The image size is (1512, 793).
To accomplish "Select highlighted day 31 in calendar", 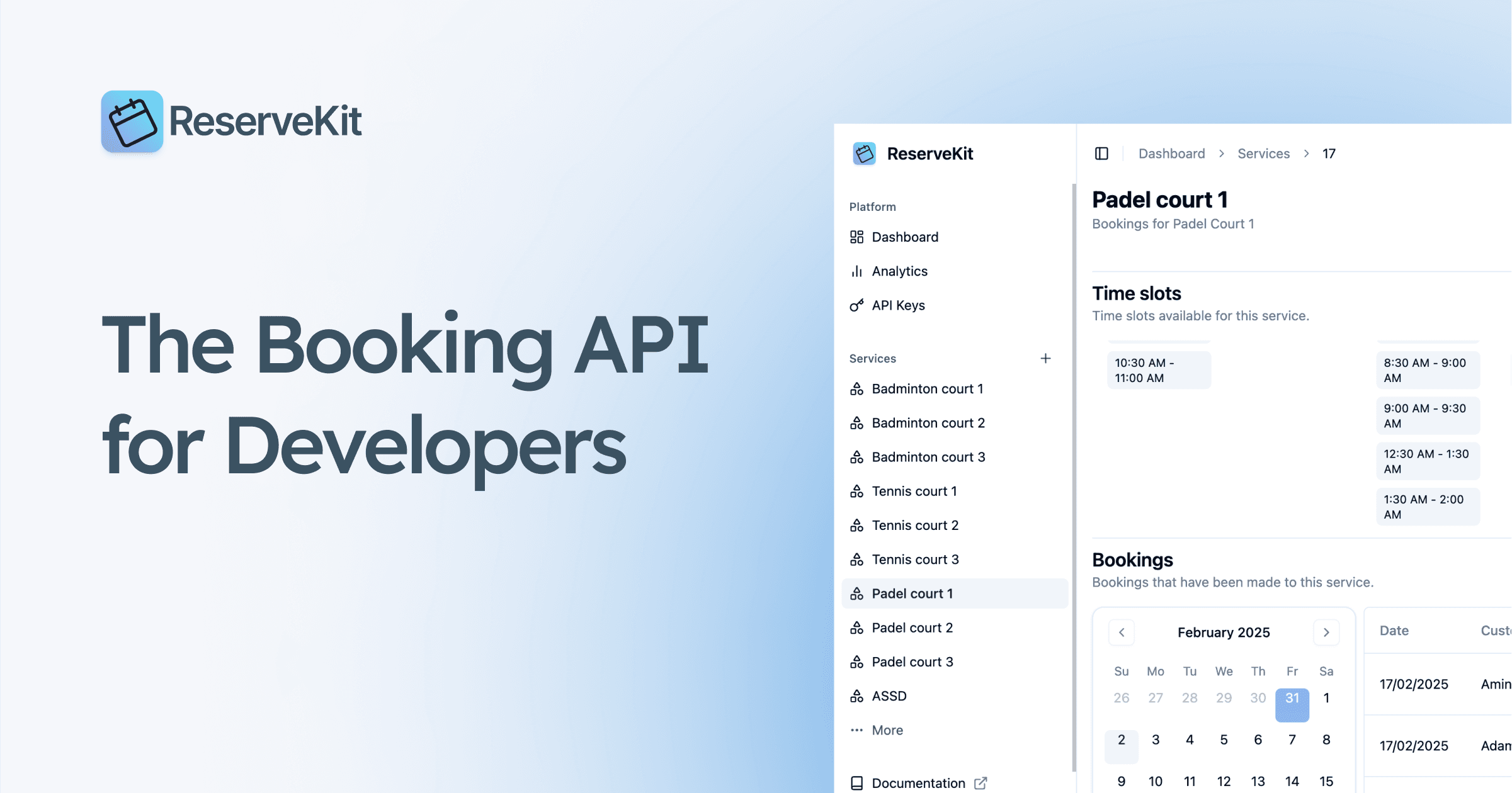I will (1292, 705).
